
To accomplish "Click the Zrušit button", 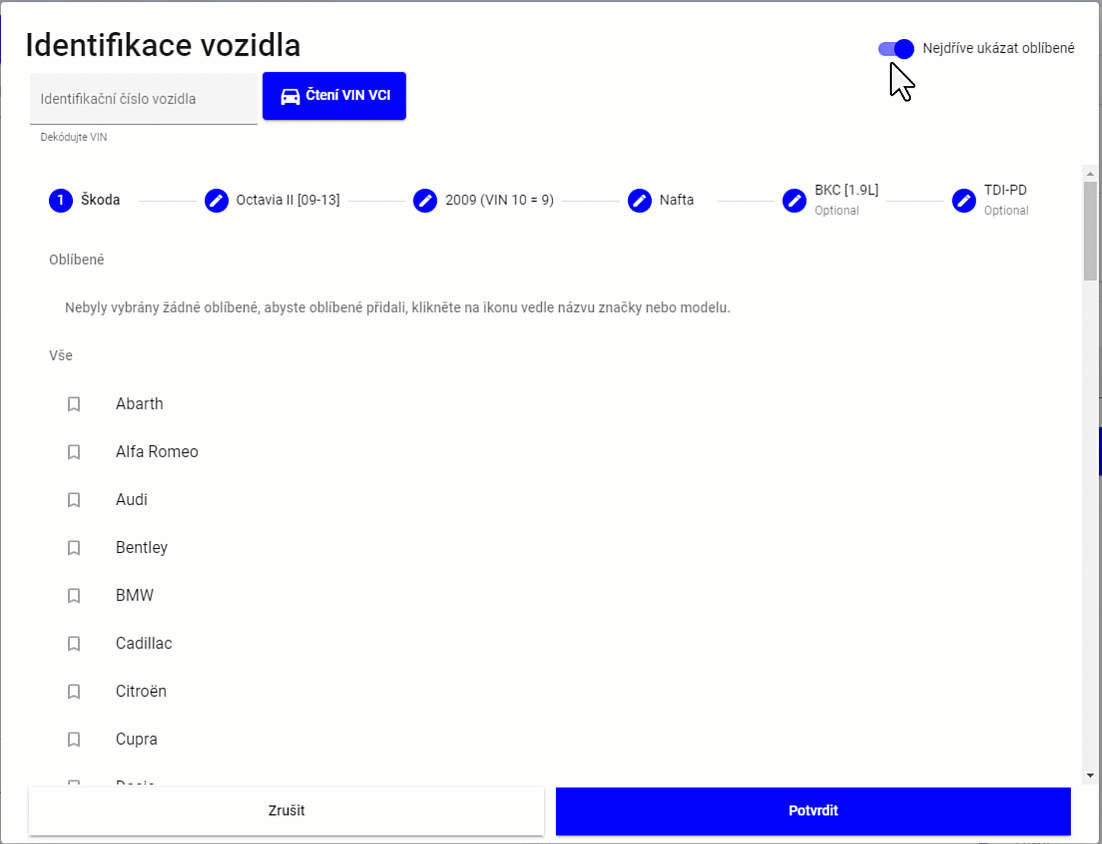I will [x=286, y=811].
